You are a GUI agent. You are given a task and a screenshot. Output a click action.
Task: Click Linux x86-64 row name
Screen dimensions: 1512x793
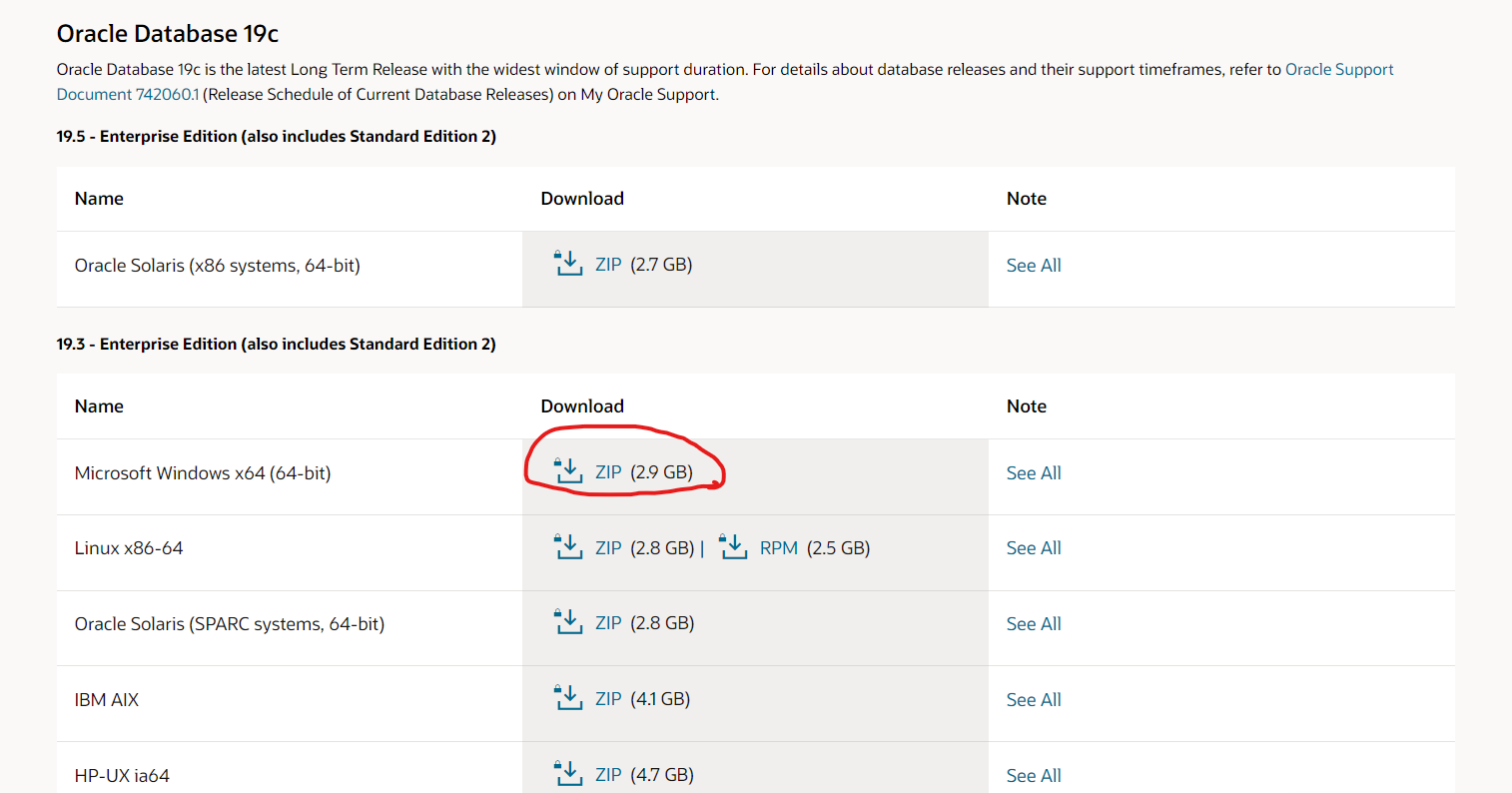click(129, 548)
